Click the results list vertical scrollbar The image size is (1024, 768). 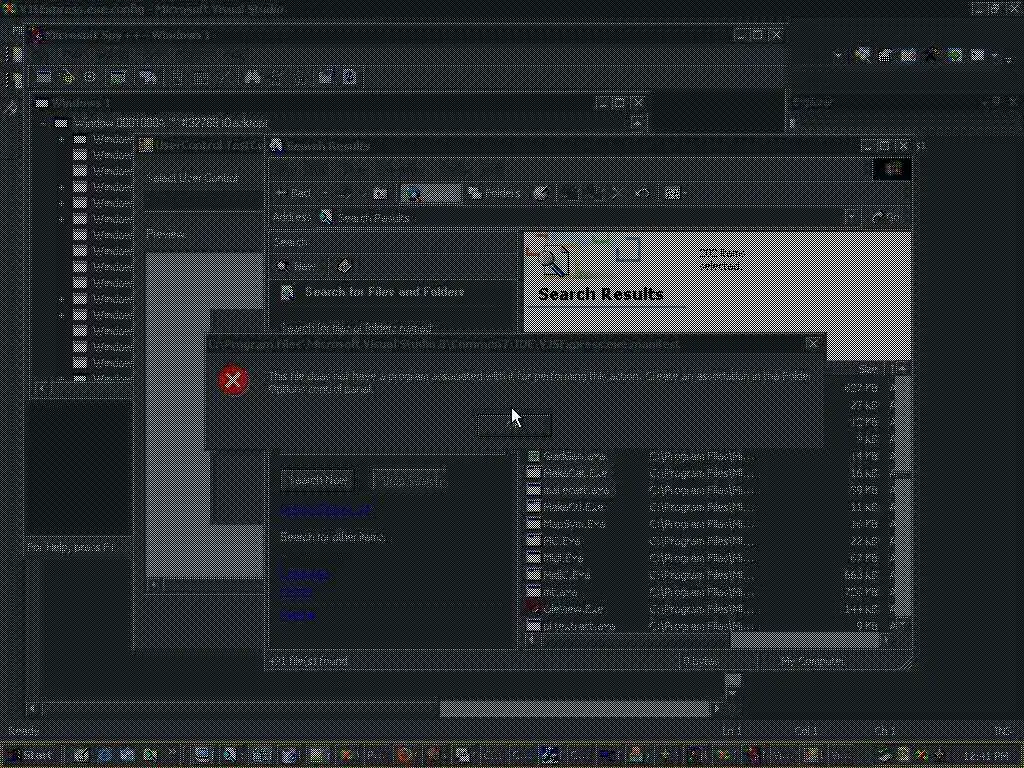click(902, 496)
